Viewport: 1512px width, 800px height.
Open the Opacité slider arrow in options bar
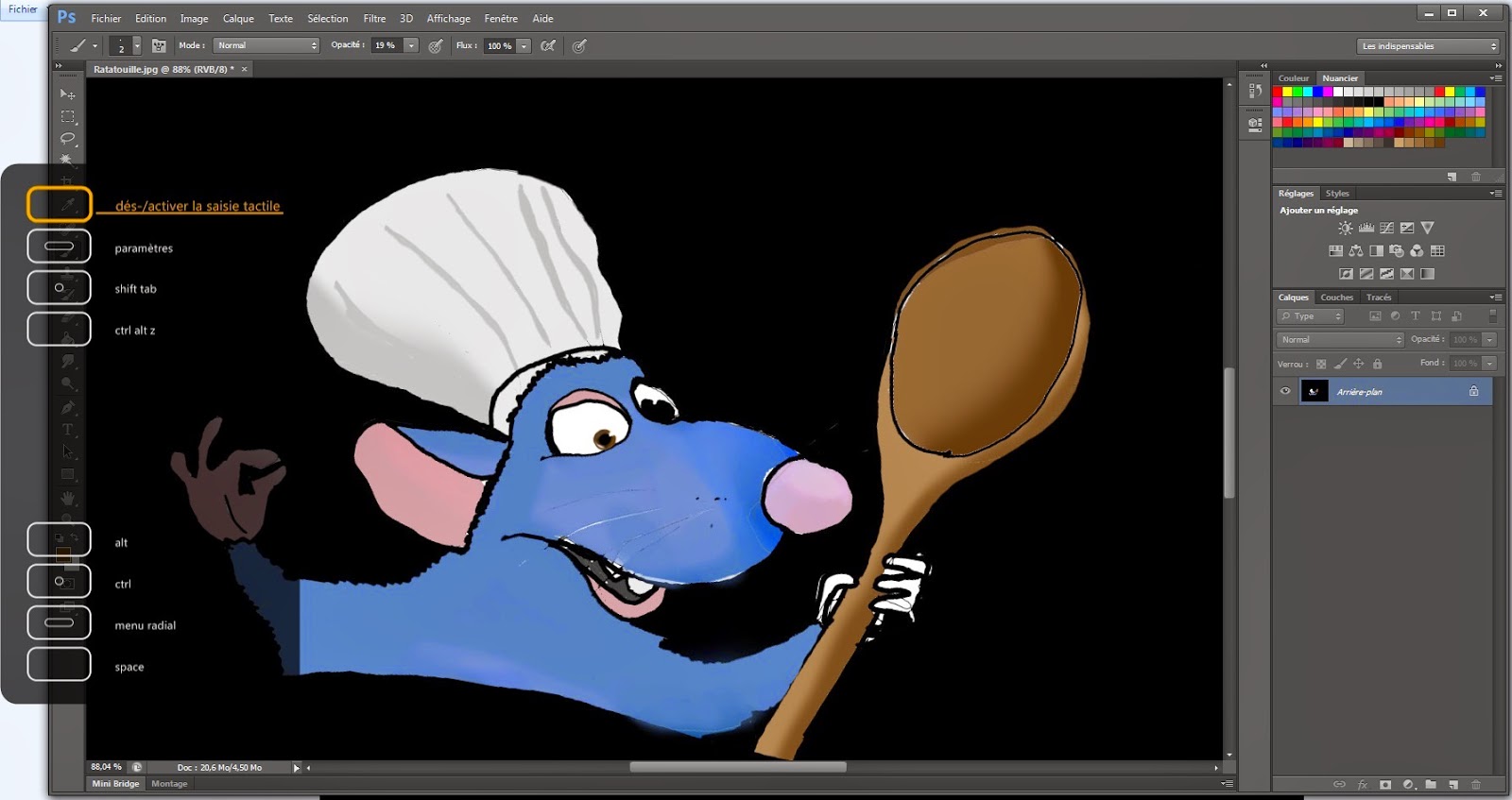(411, 45)
